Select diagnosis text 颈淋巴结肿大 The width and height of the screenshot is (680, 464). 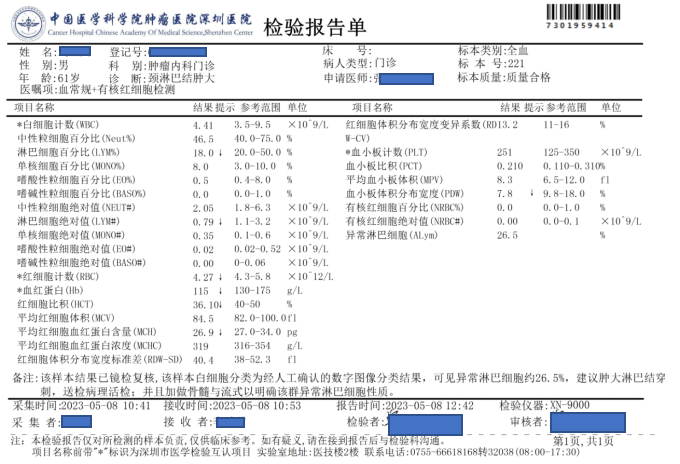[x=181, y=78]
